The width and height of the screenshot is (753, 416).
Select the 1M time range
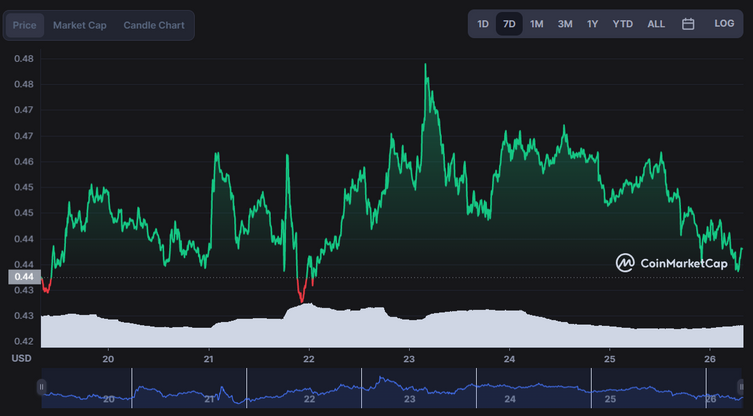point(536,24)
